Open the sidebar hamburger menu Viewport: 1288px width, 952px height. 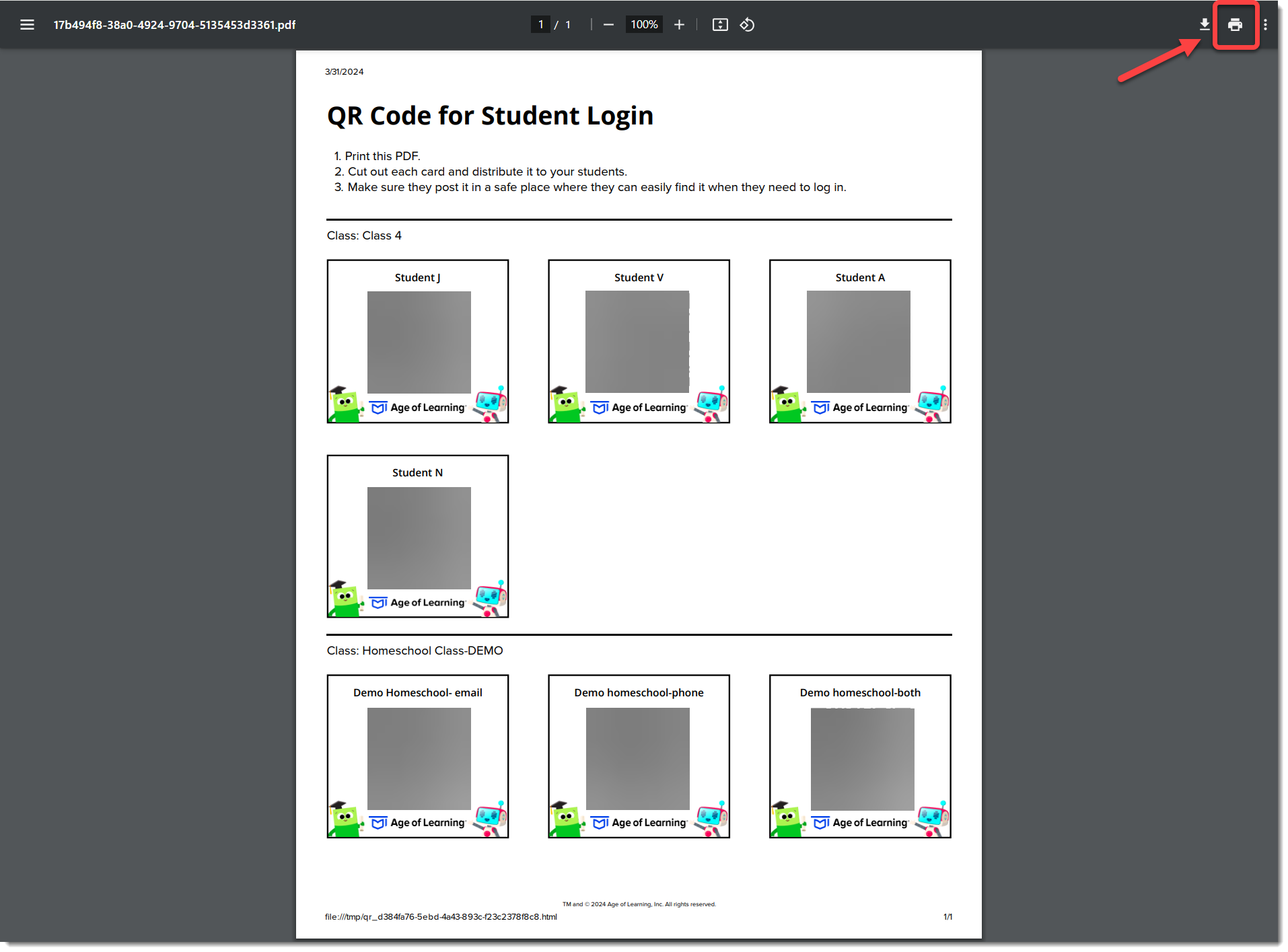(27, 25)
